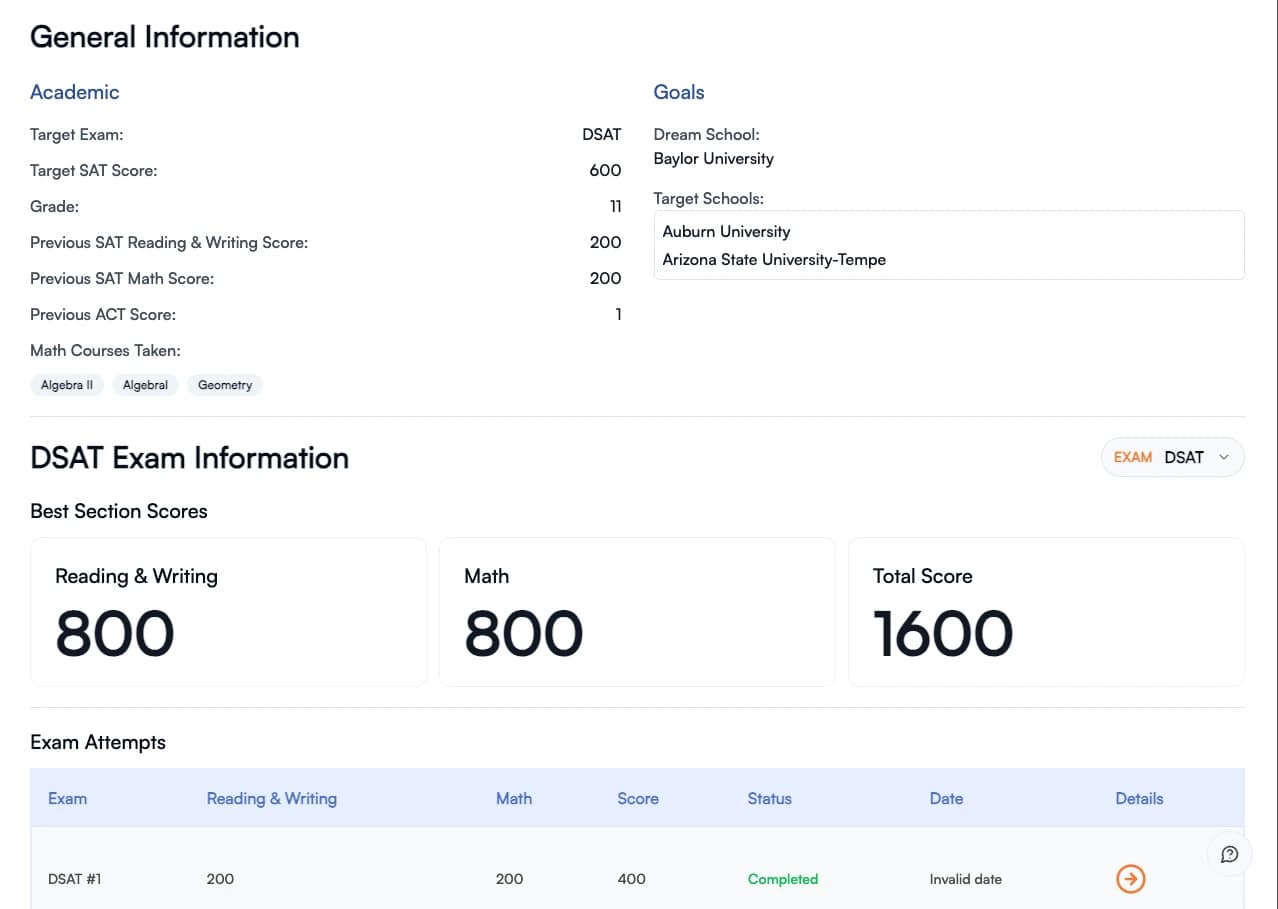
Task: Click the Algebra II course tag
Action: point(67,385)
